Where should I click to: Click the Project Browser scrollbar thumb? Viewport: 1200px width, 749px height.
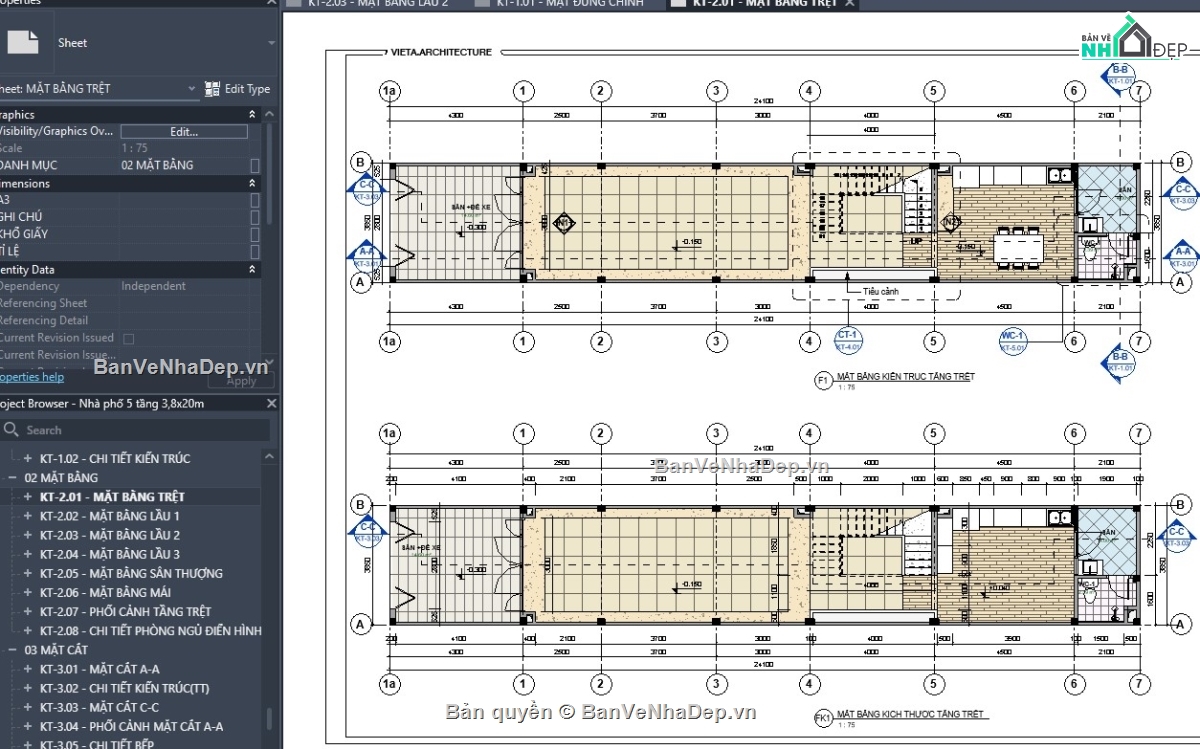pyautogui.click(x=268, y=720)
